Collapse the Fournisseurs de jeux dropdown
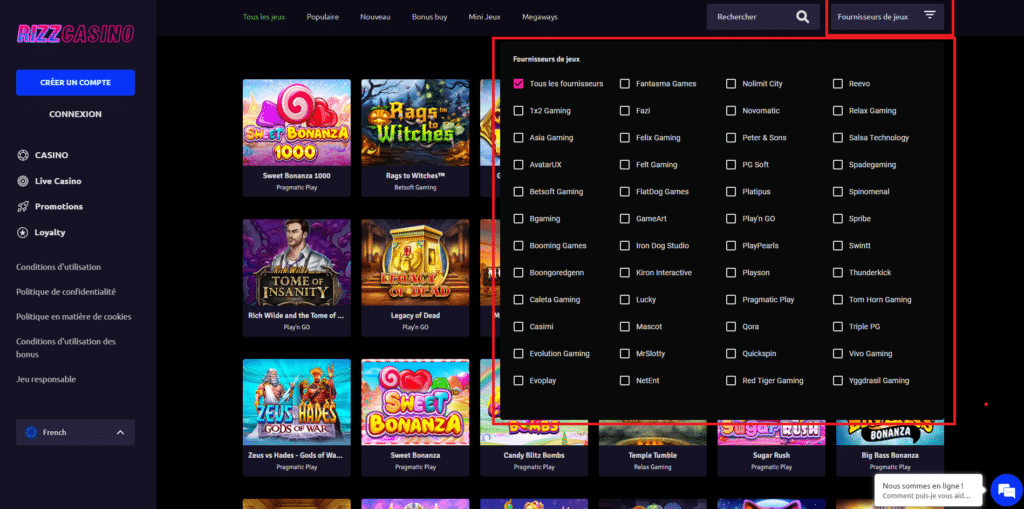The image size is (1024, 509). pyautogui.click(x=887, y=17)
